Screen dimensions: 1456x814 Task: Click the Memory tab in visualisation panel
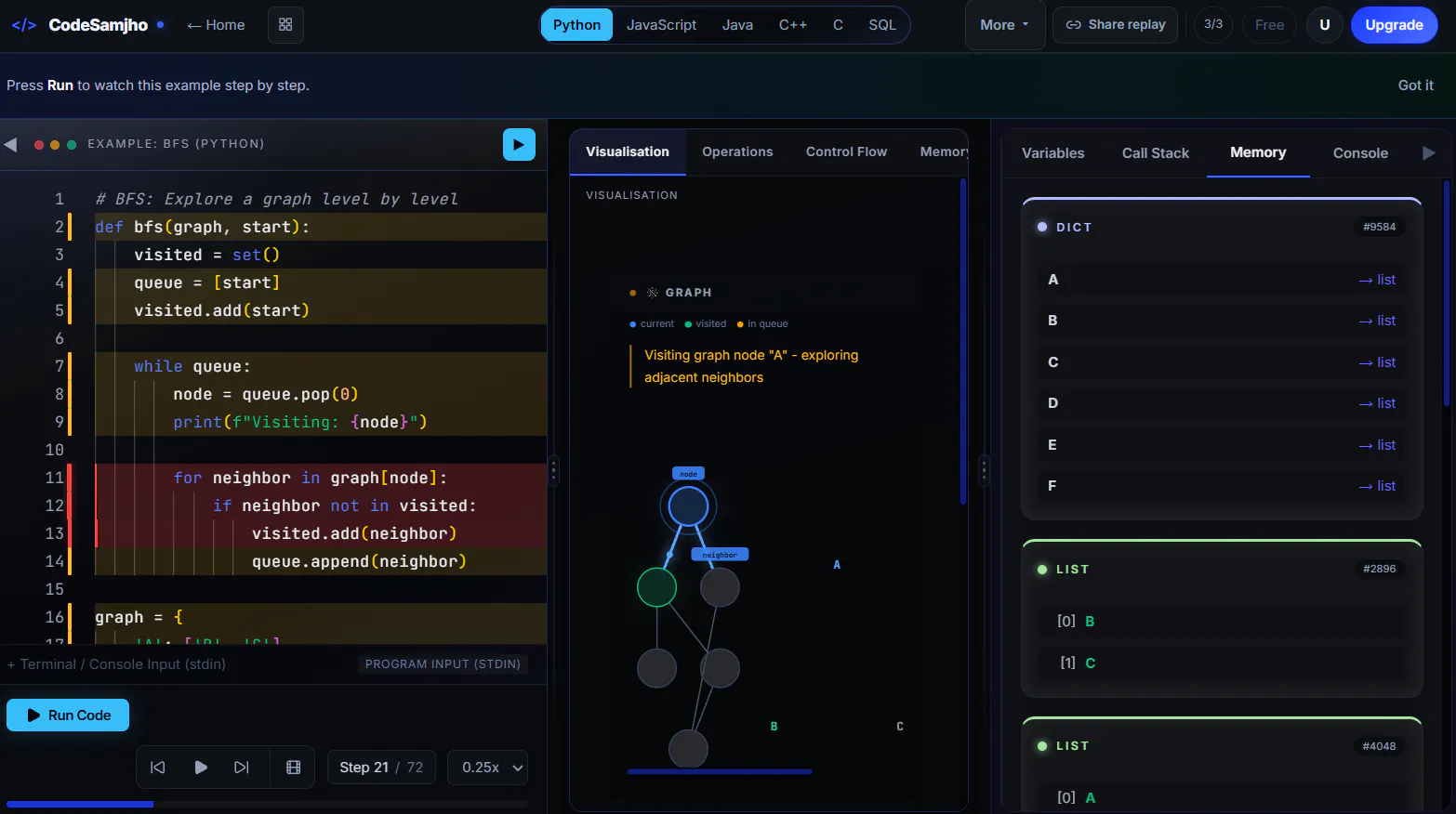[944, 152]
